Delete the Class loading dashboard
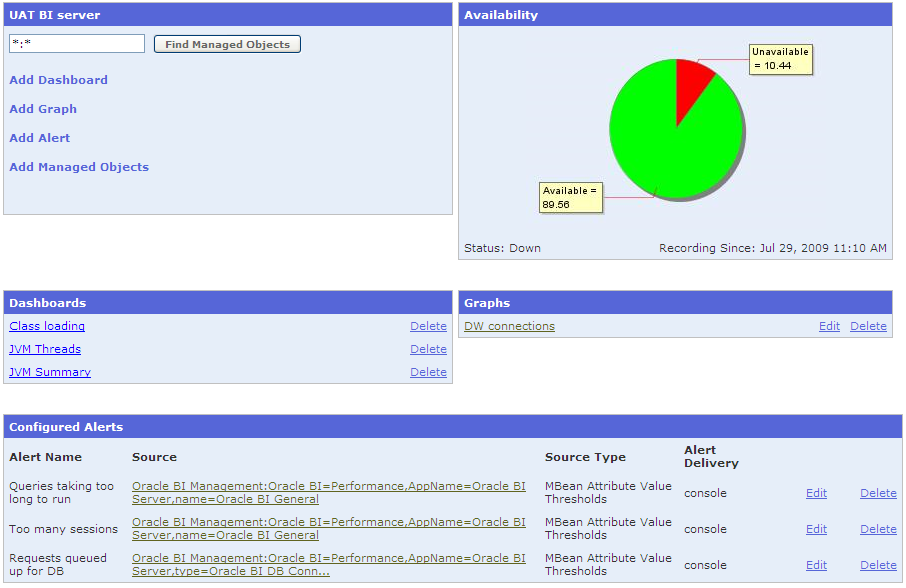 coord(428,326)
